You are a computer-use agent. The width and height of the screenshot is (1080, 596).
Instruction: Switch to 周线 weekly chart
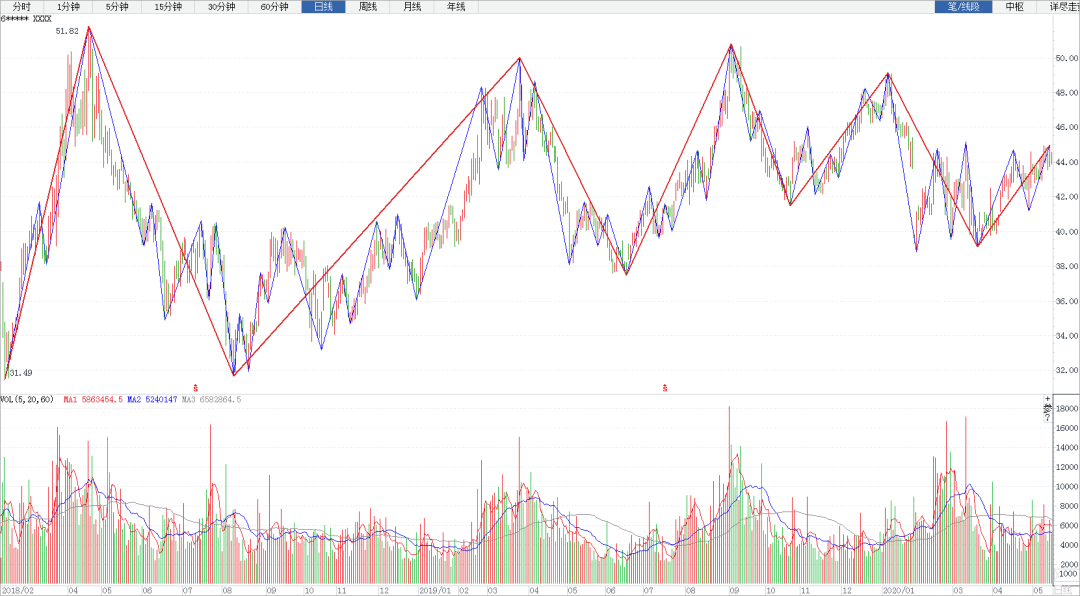click(x=368, y=7)
